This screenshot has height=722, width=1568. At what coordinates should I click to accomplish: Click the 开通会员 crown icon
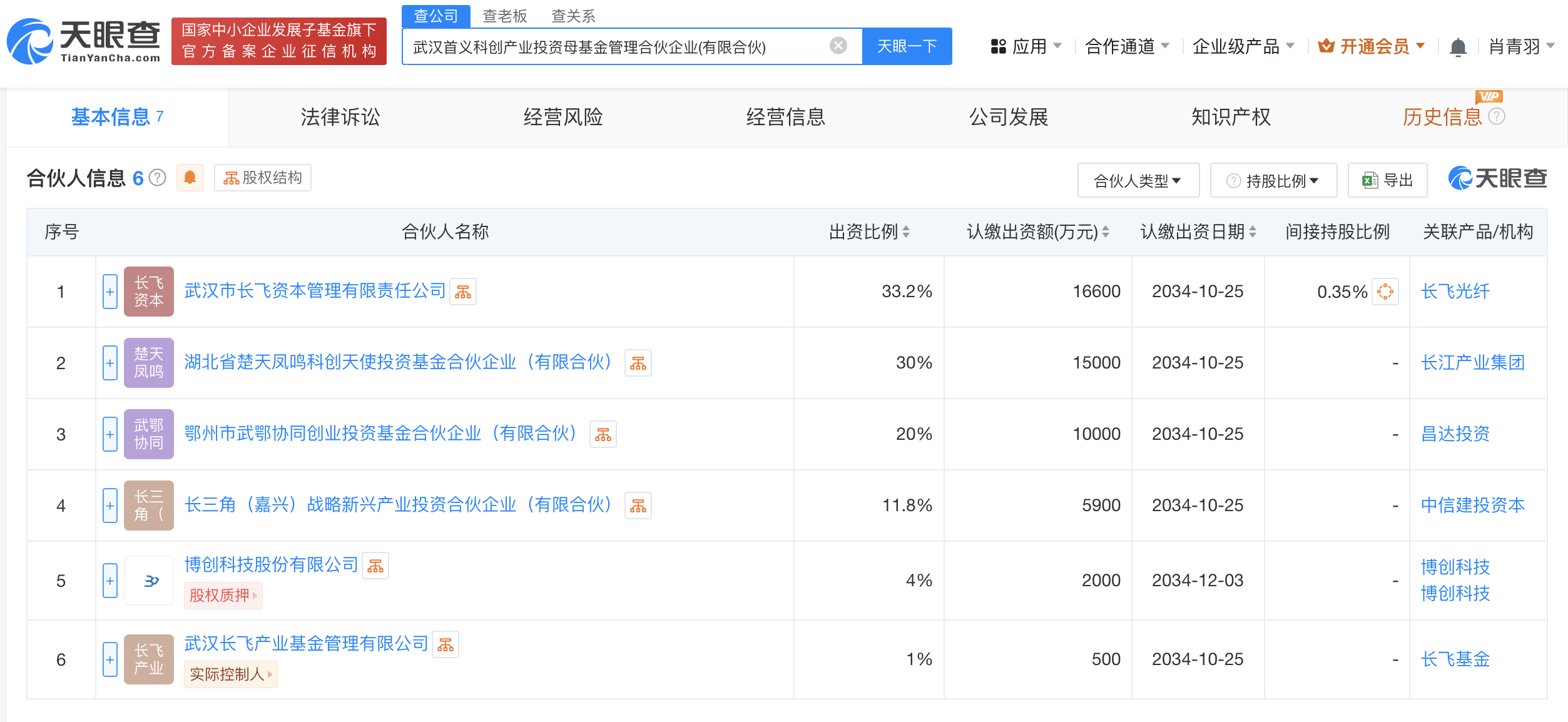click(x=1326, y=46)
